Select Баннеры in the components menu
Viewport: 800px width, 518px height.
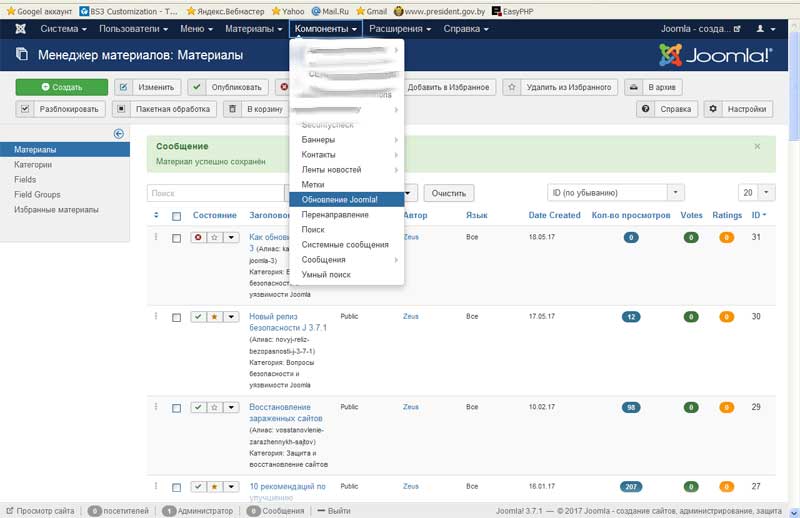point(346,139)
